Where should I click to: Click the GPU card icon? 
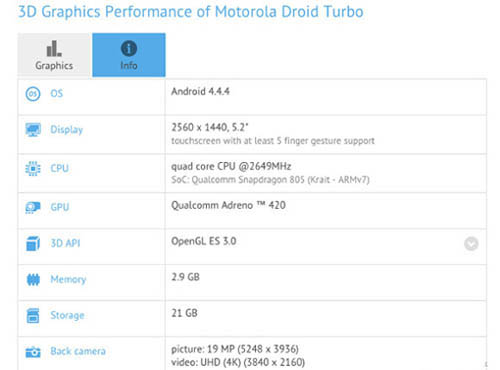pos(33,207)
